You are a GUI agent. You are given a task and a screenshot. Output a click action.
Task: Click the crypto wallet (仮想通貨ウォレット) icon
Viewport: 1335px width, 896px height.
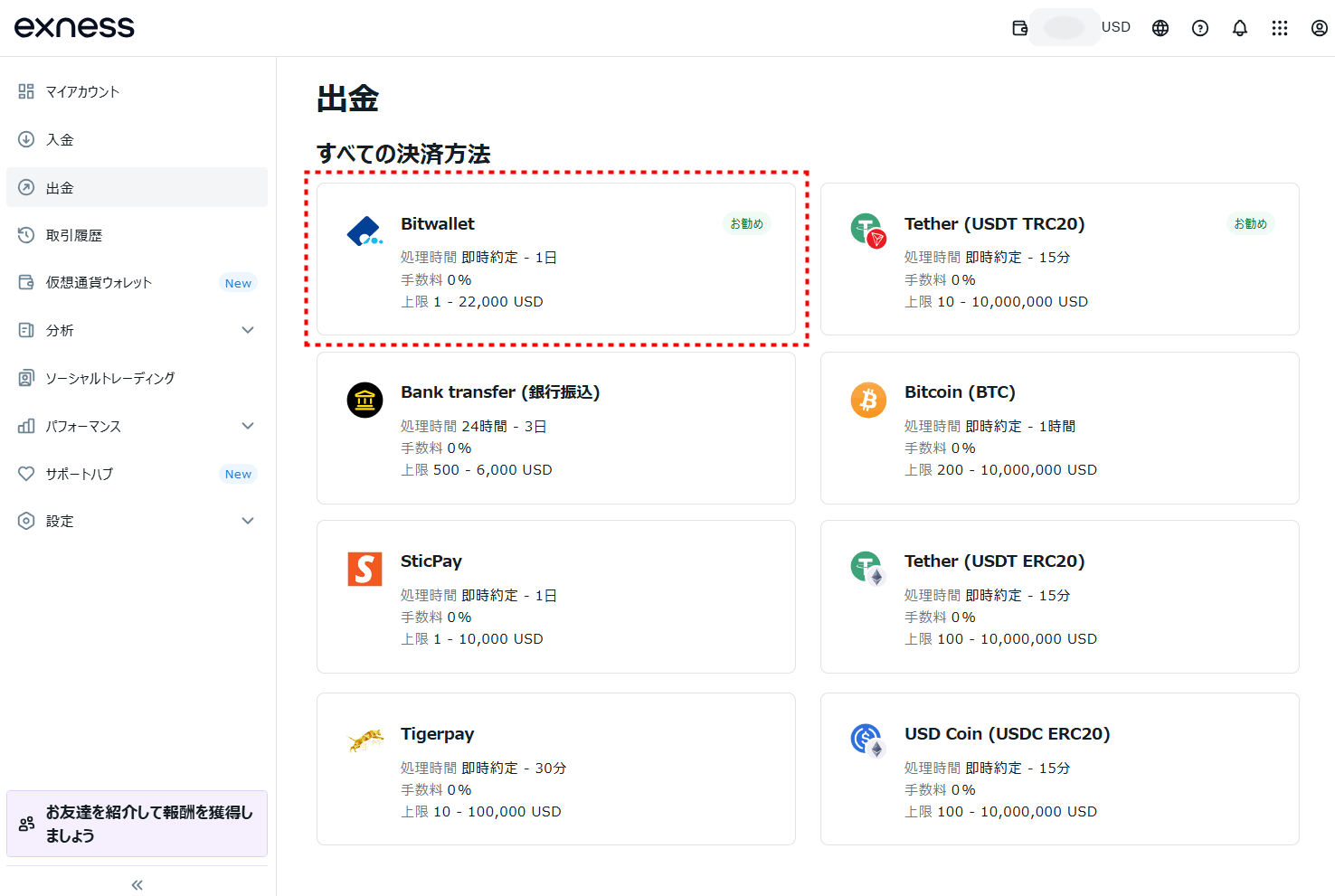tap(26, 282)
